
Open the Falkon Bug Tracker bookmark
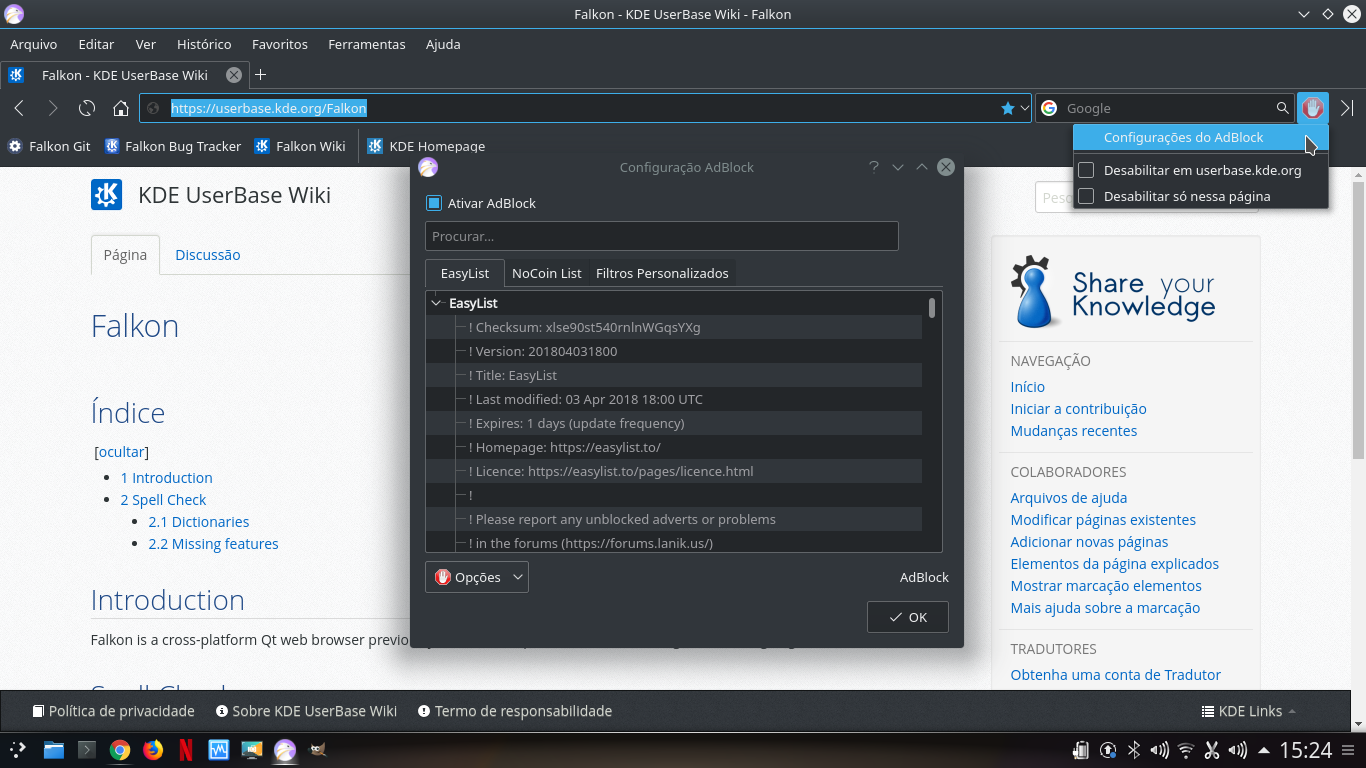173,146
